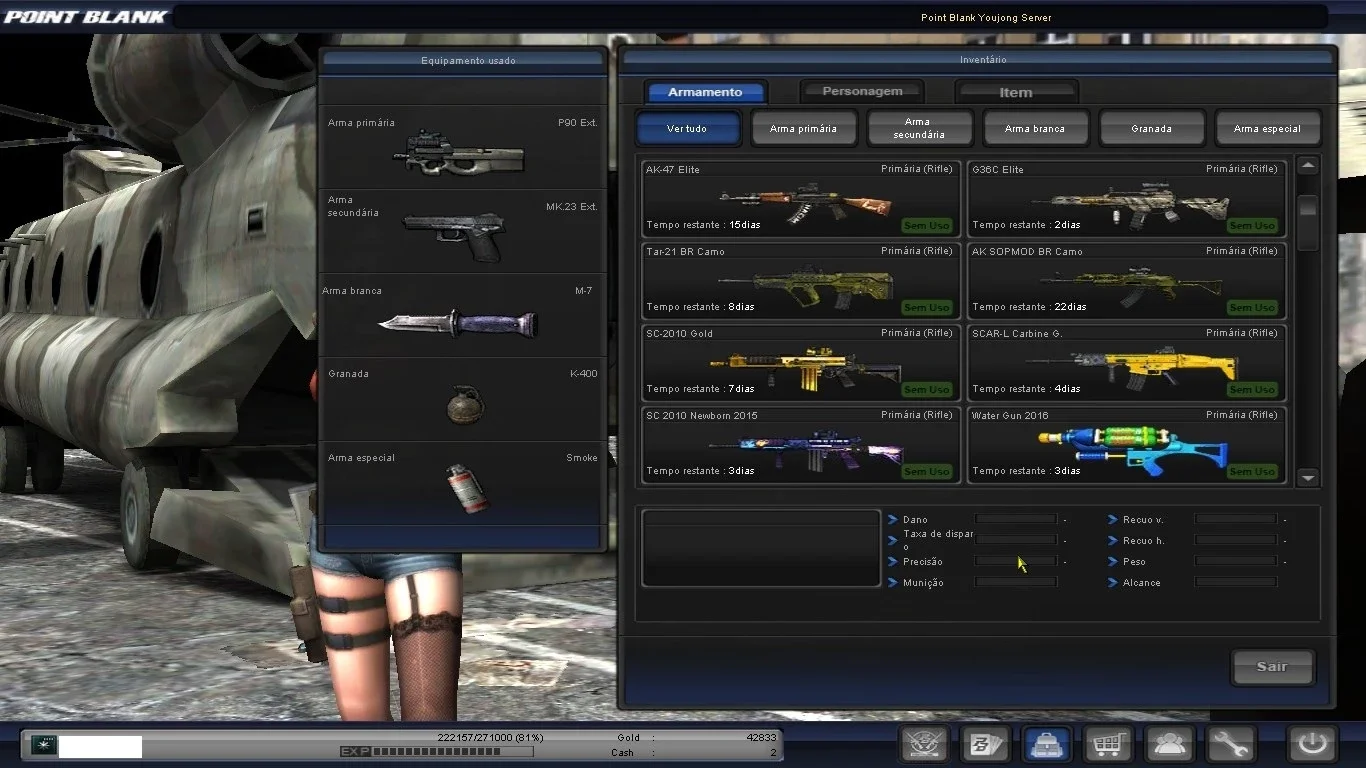
Task: Filter inventory by Granada
Action: tap(1151, 128)
